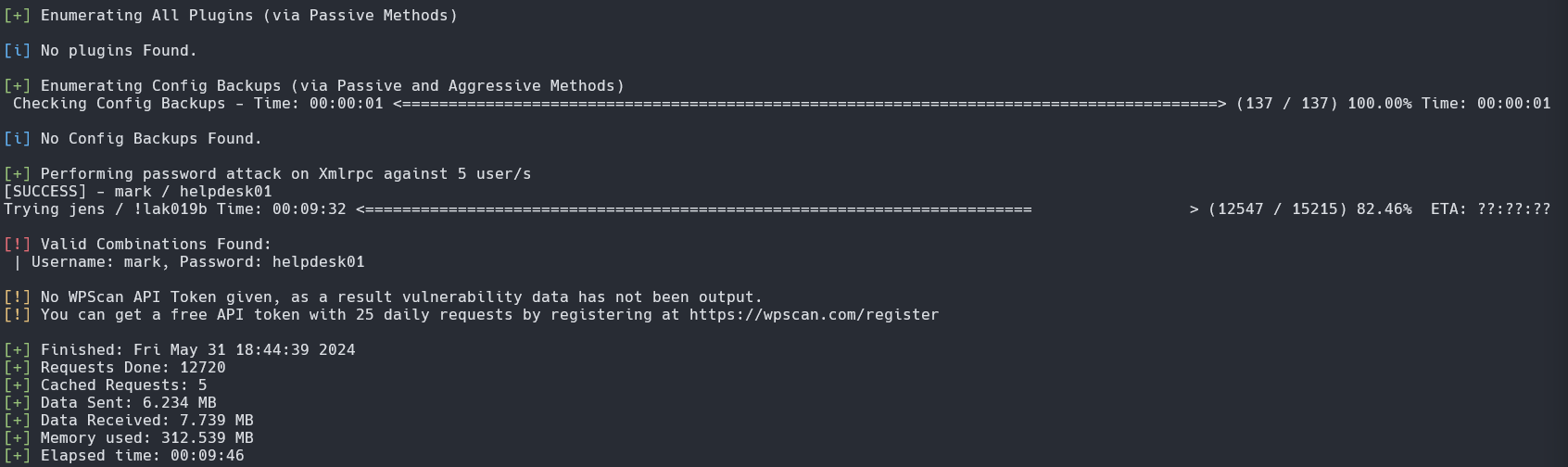
Task: Click the Username: mark, Password: helpdesk01 line
Action: [x=189, y=262]
